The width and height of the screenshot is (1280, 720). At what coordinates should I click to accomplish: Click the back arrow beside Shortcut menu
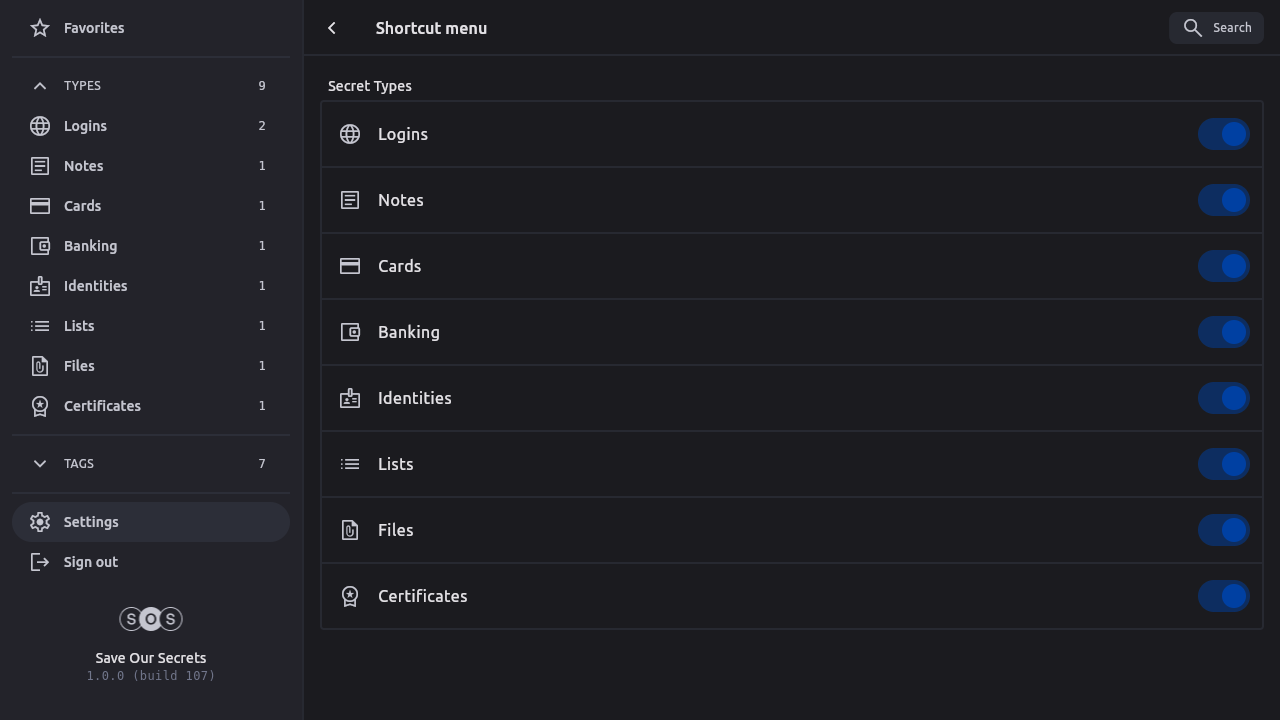click(x=332, y=28)
